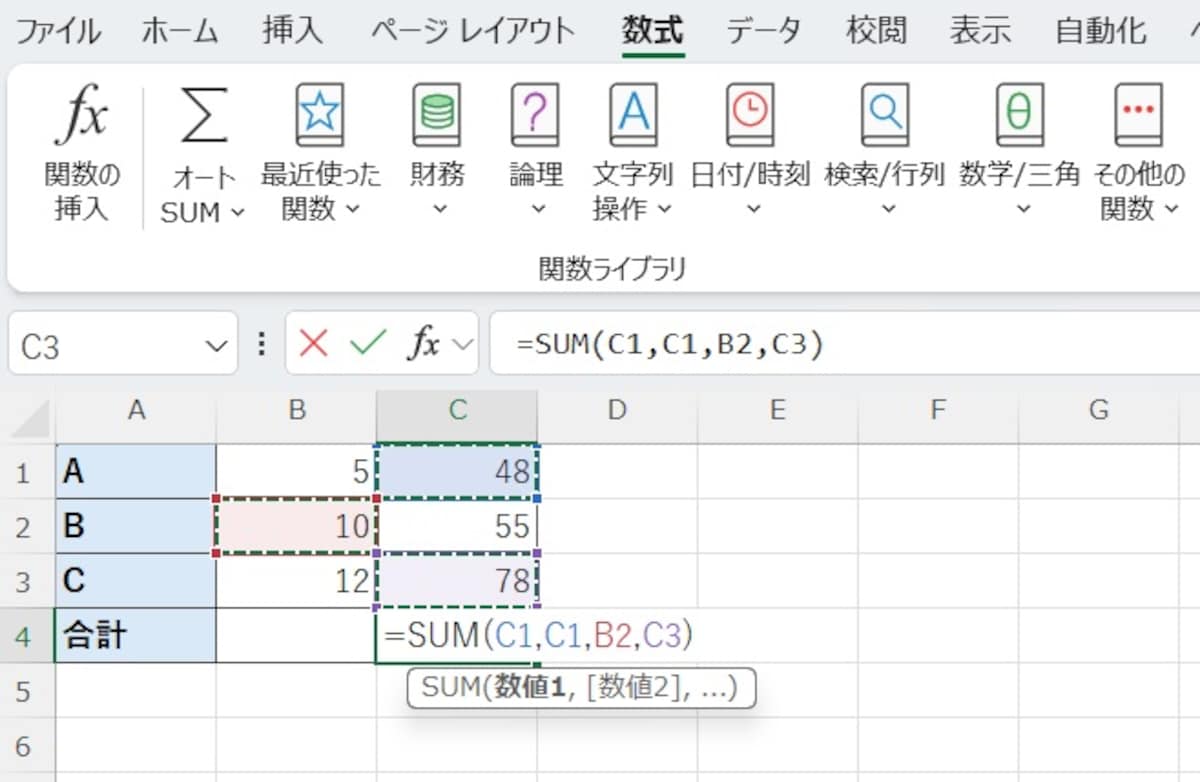Open the ファイル menu
The image size is (1200, 782).
(57, 30)
